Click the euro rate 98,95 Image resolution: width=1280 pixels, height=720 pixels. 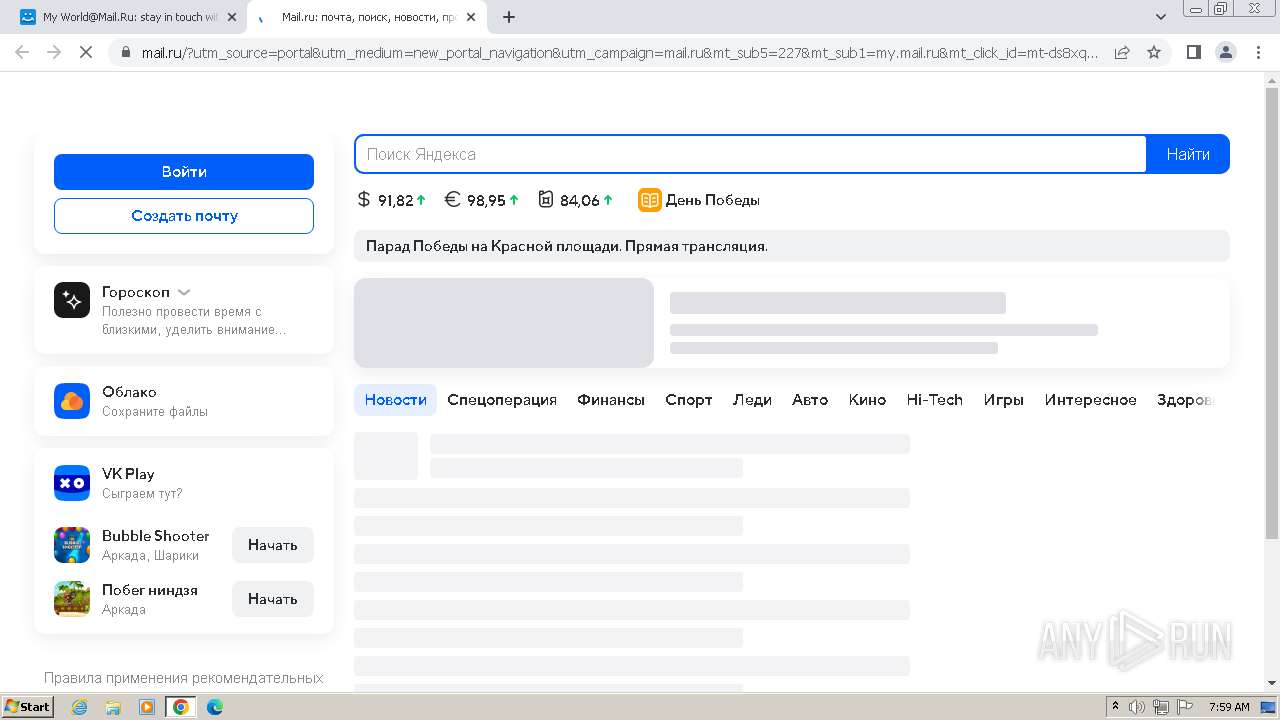pos(482,200)
